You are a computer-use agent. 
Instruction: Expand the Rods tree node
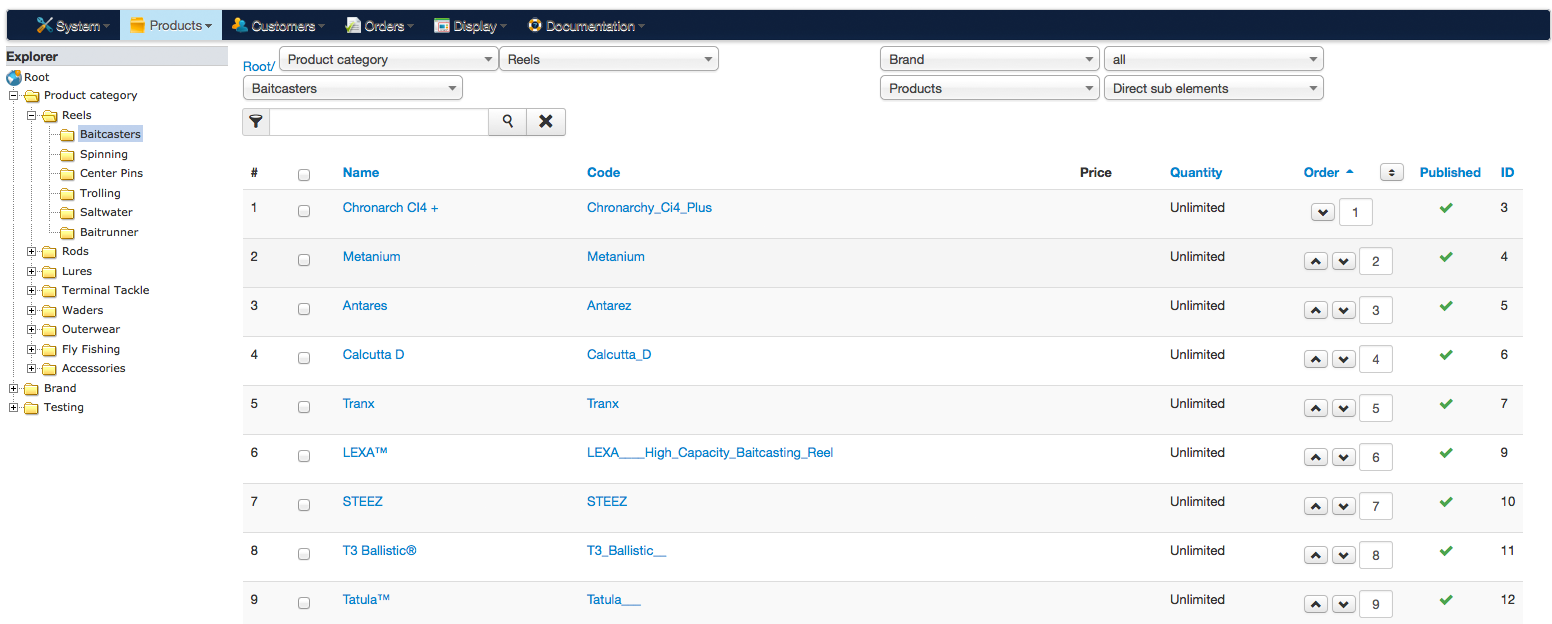tap(32, 251)
